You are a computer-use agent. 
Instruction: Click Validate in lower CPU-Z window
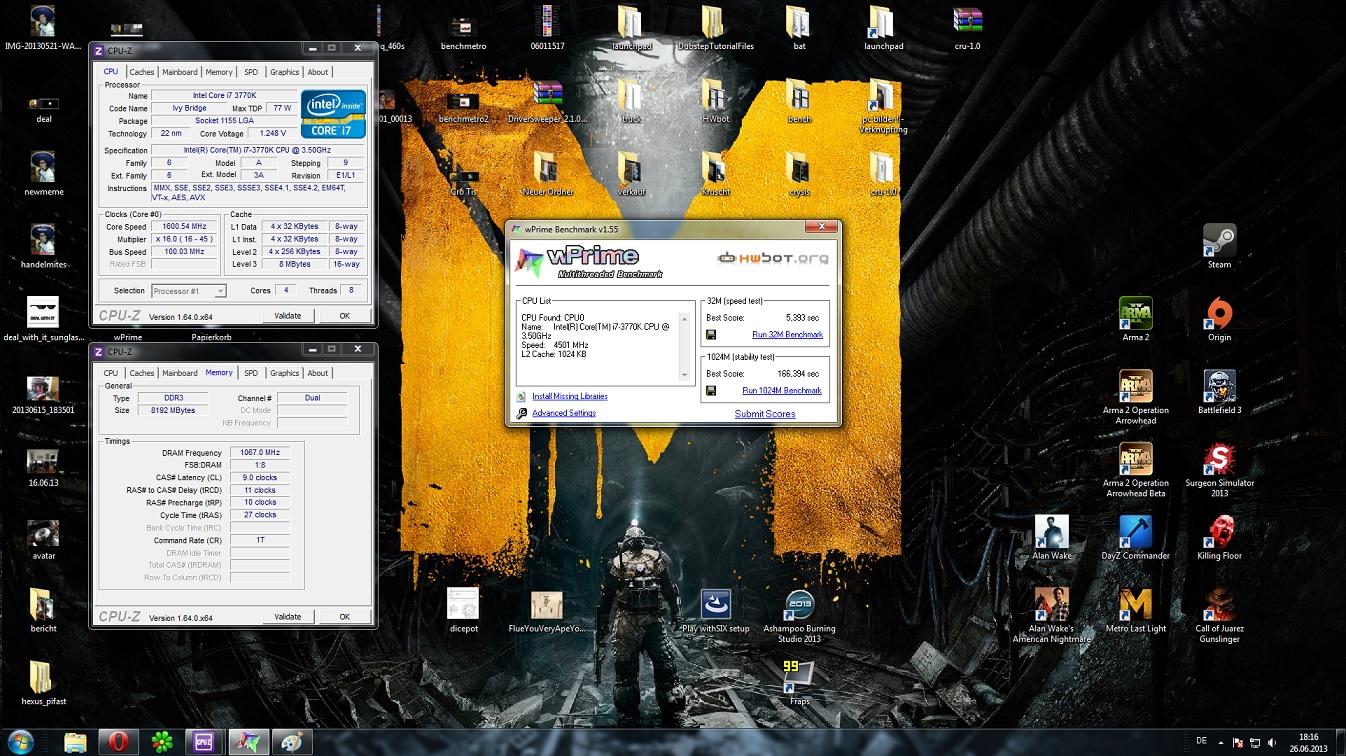click(288, 617)
